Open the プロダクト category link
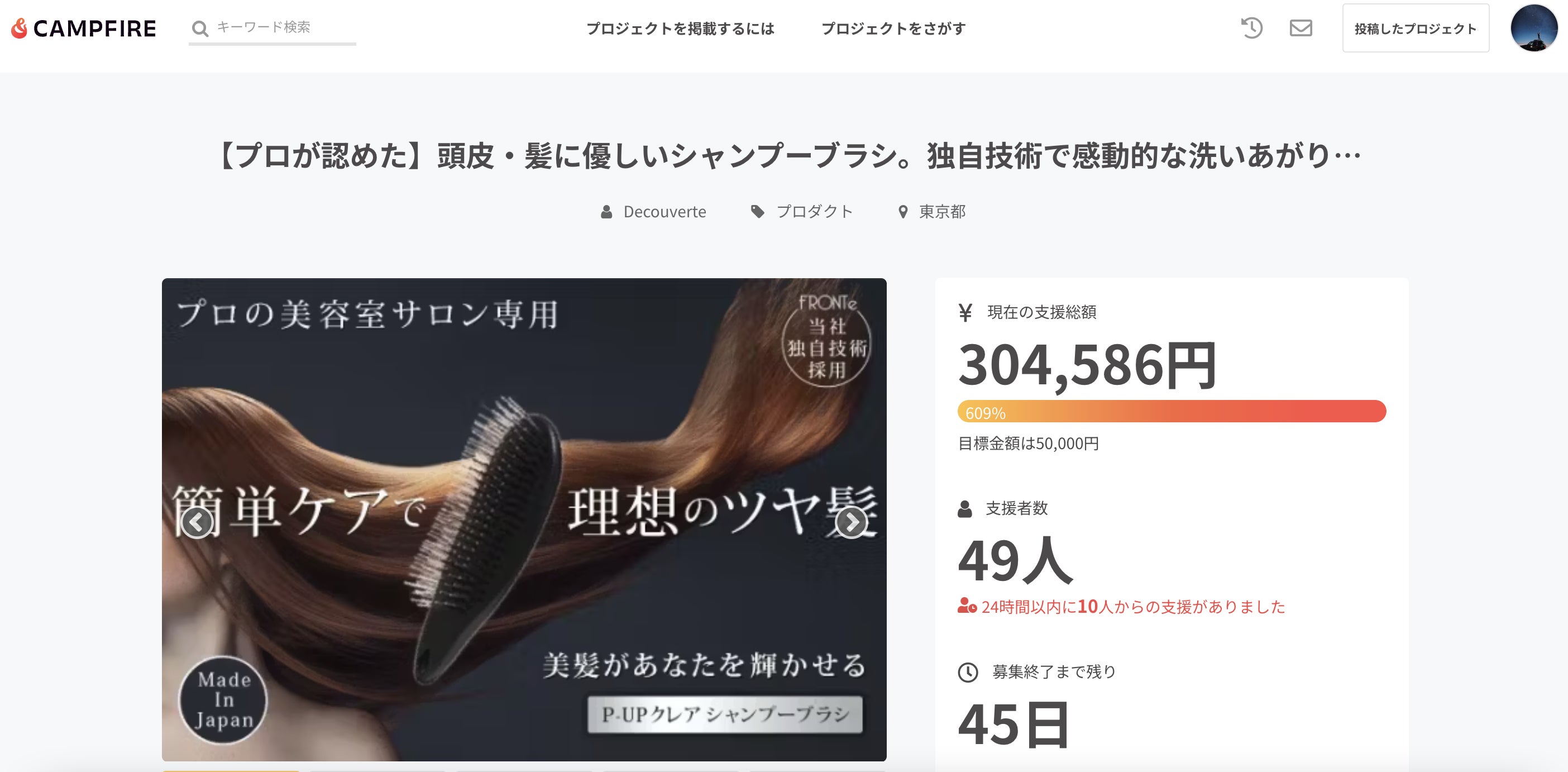The image size is (1568, 772). pos(815,212)
